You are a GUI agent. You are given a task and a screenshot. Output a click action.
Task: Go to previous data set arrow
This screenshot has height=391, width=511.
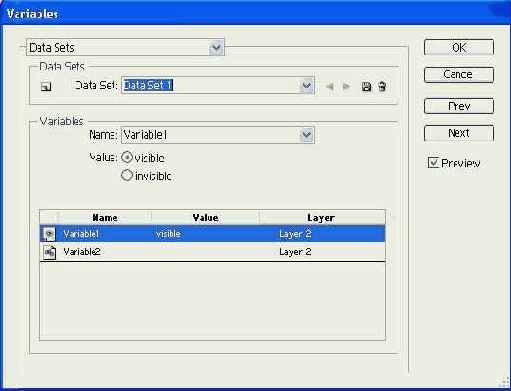(330, 87)
